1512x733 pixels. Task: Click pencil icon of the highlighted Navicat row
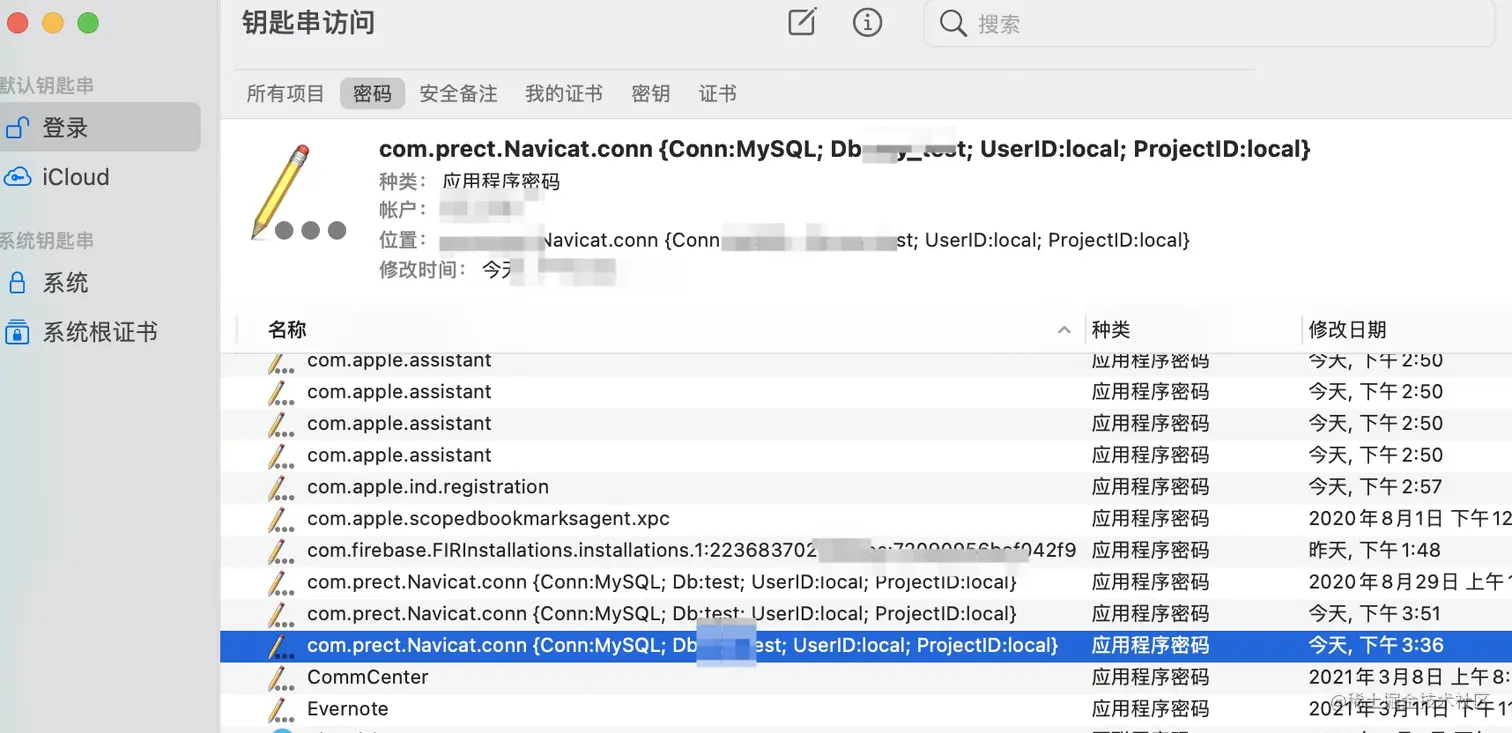pyautogui.click(x=279, y=646)
